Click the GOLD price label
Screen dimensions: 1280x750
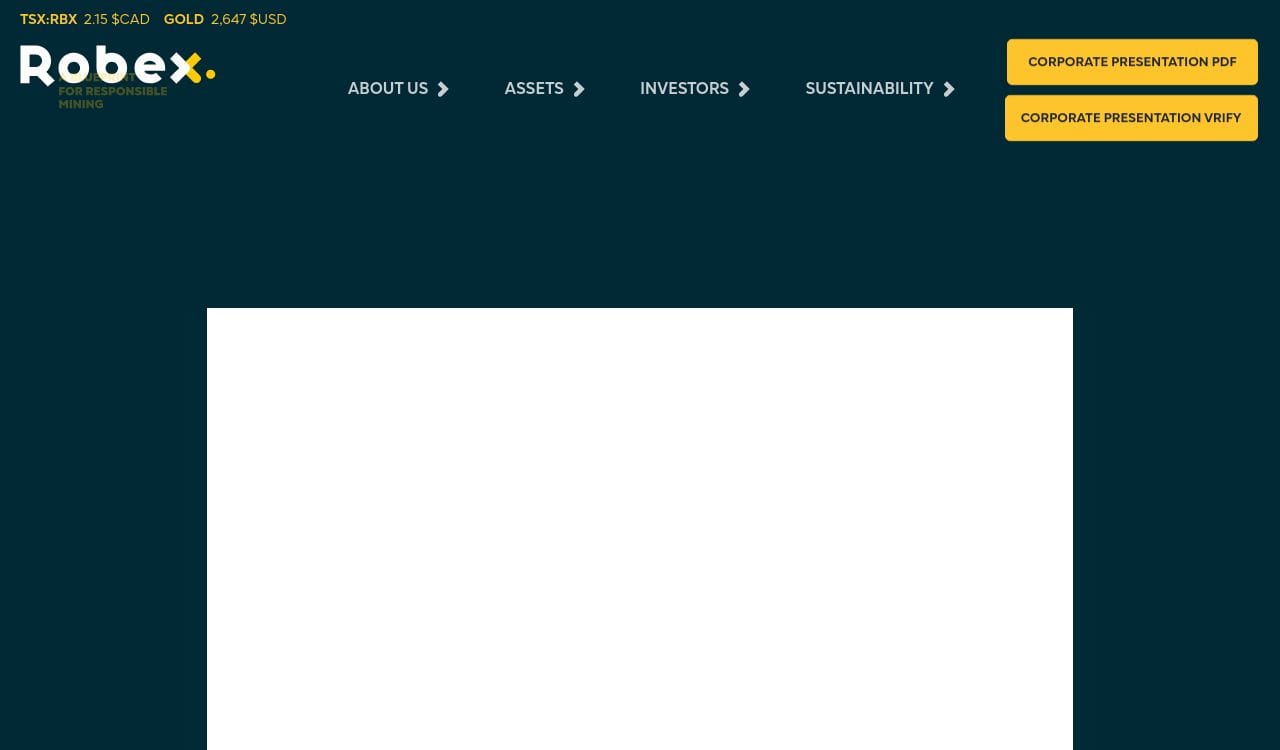(x=184, y=19)
